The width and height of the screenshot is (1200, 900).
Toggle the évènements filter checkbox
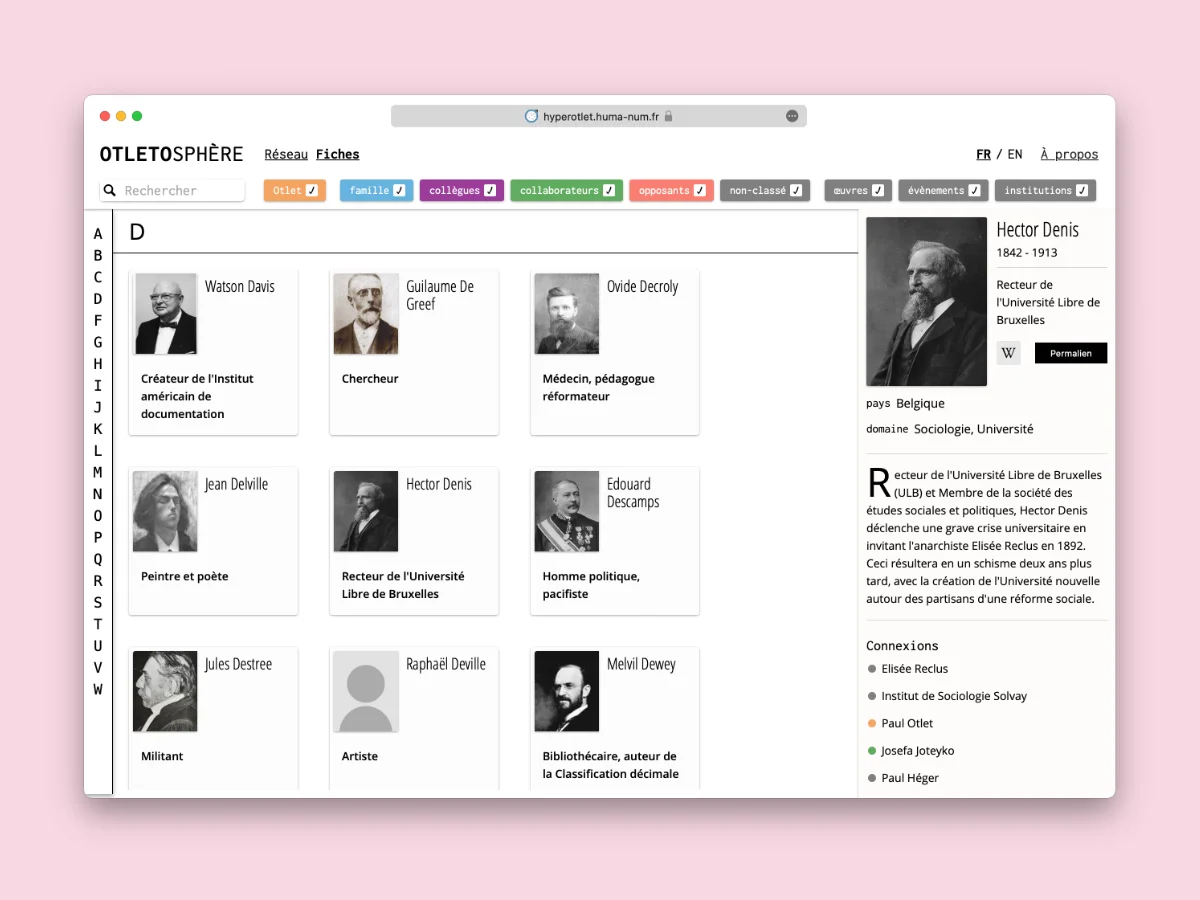click(975, 190)
